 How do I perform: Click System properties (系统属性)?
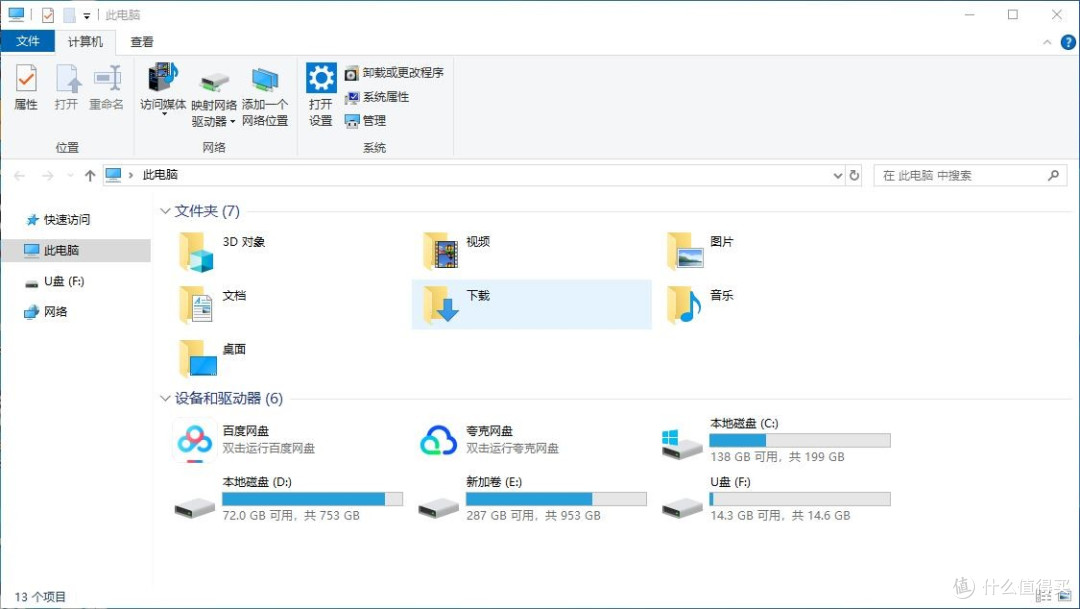[377, 97]
